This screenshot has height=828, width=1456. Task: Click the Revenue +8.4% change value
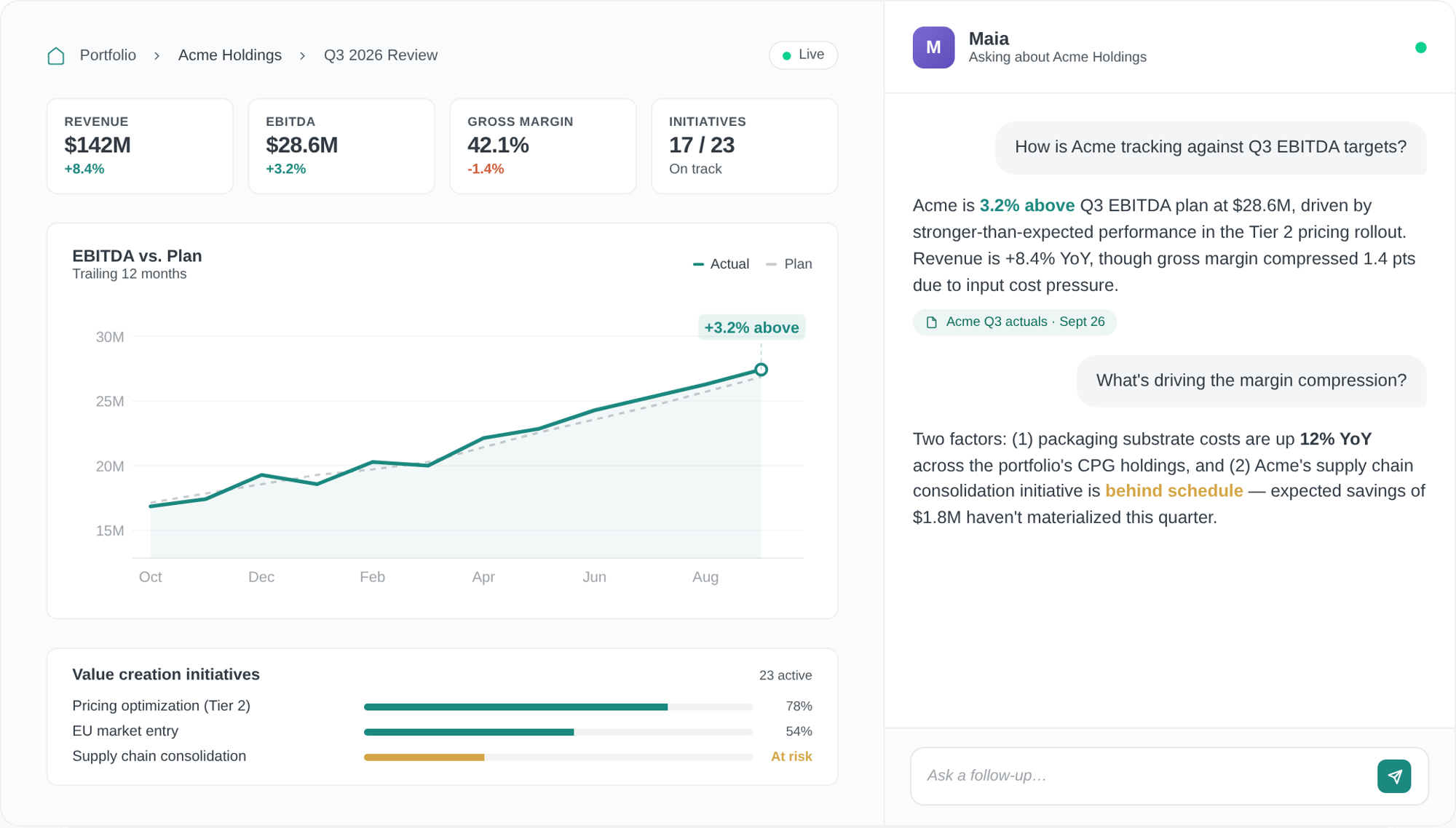84,169
